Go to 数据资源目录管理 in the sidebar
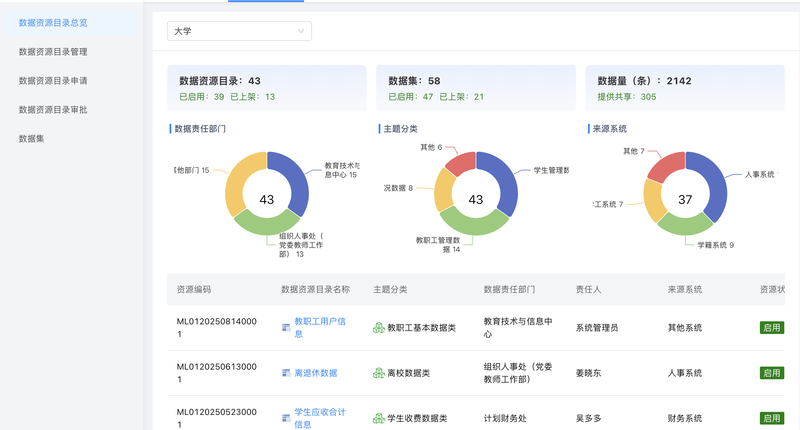Image resolution: width=800 pixels, height=430 pixels. [53, 51]
